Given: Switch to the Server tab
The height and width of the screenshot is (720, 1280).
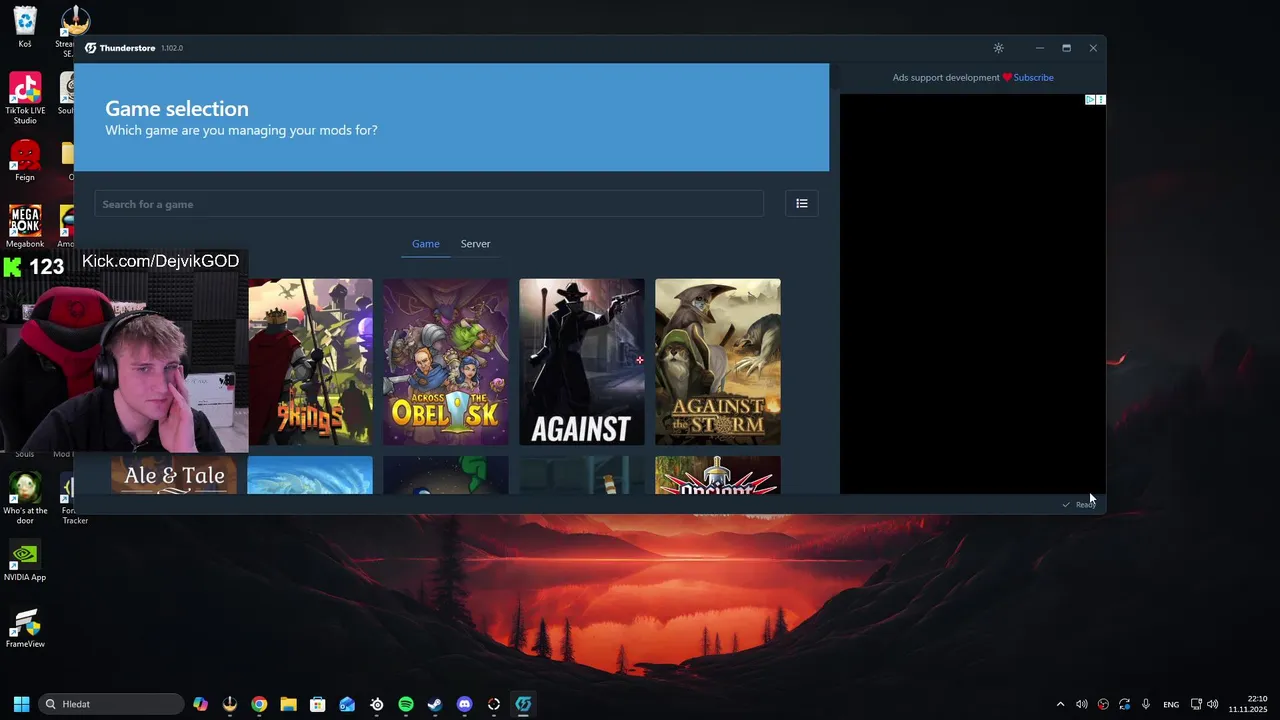Looking at the screenshot, I should click(475, 244).
